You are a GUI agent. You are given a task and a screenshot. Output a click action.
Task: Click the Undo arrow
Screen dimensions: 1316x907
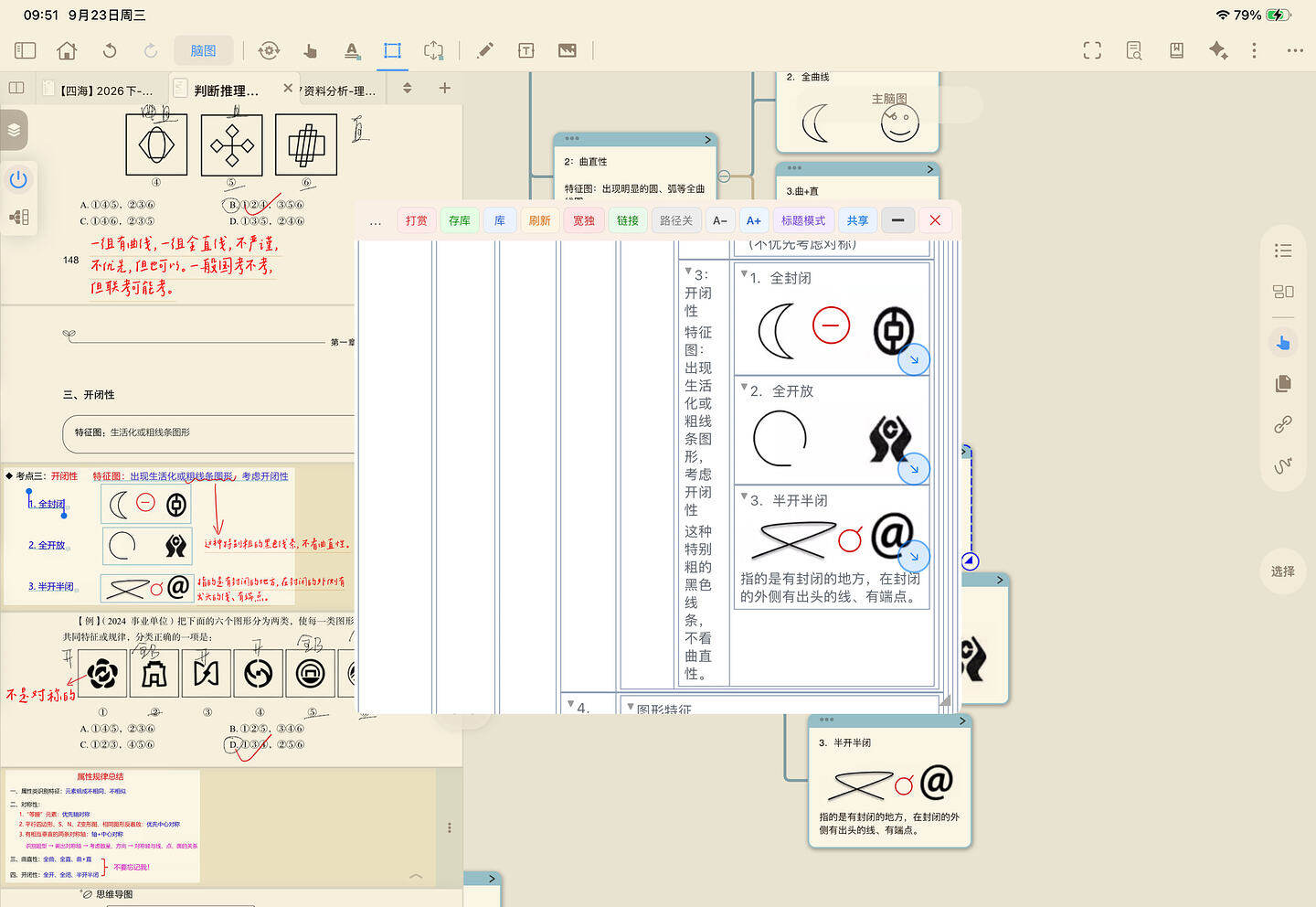110,50
